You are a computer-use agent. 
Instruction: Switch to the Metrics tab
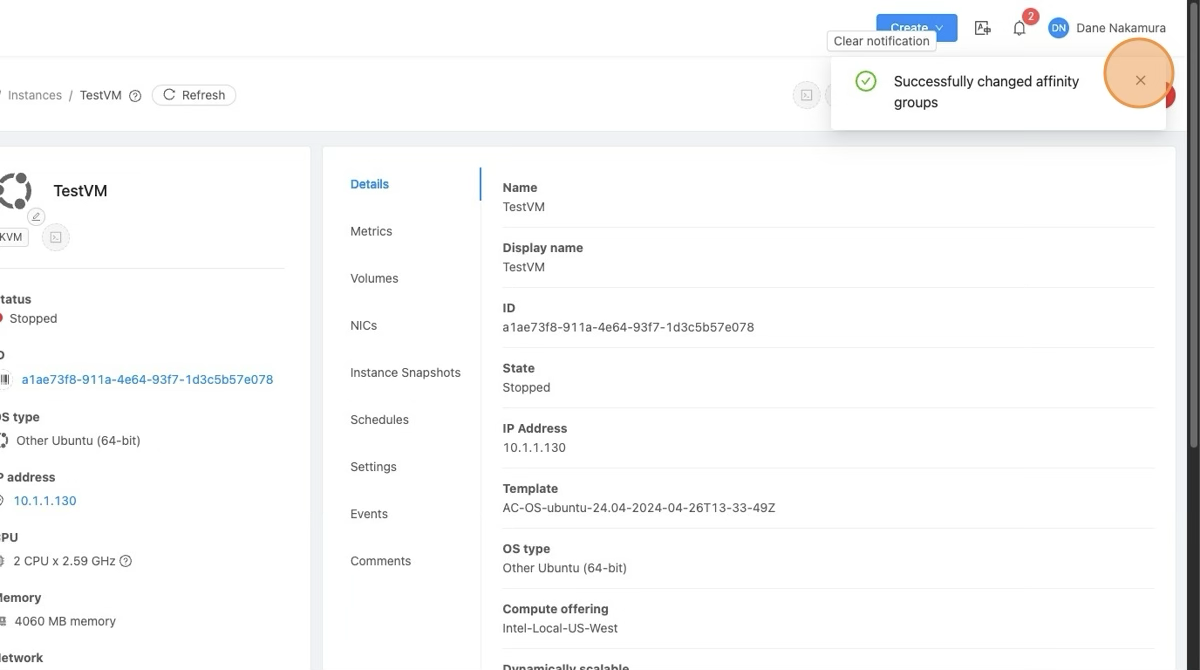click(371, 231)
